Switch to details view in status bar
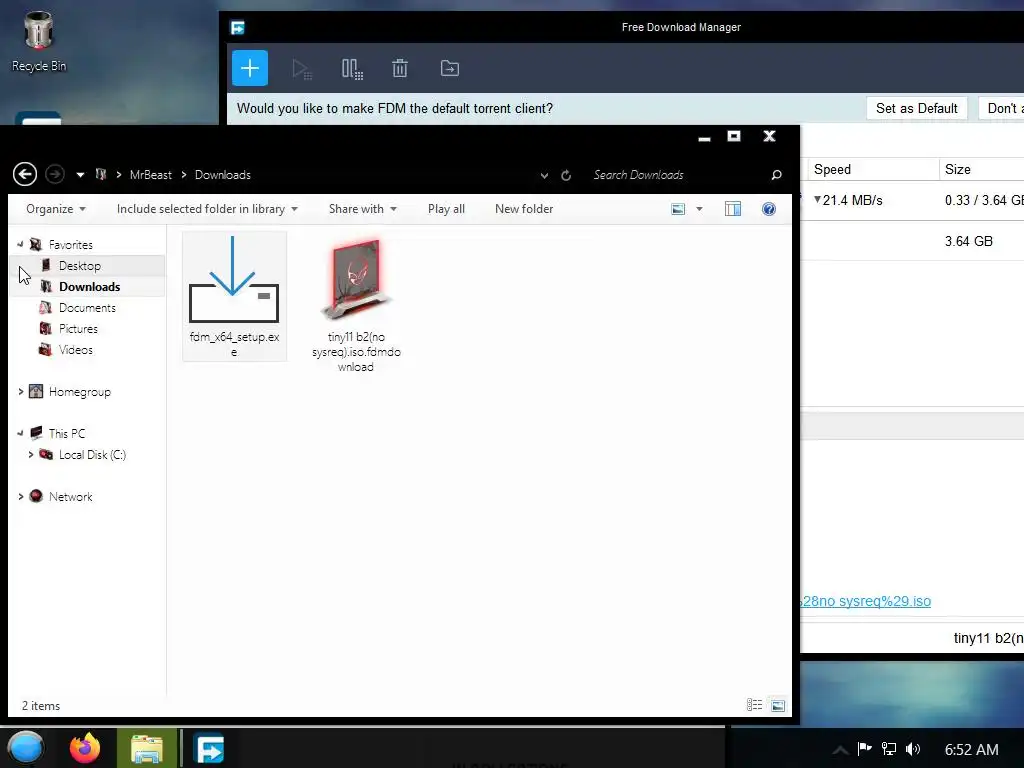This screenshot has width=1024, height=768. click(x=754, y=705)
